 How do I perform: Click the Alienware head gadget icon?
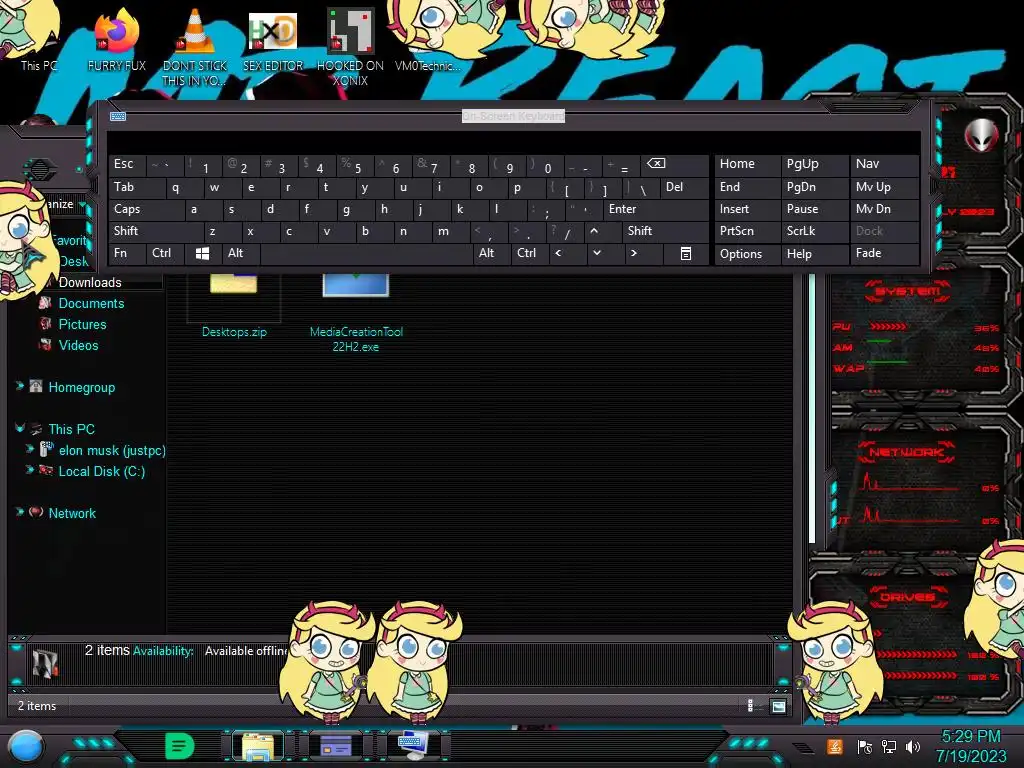[981, 135]
